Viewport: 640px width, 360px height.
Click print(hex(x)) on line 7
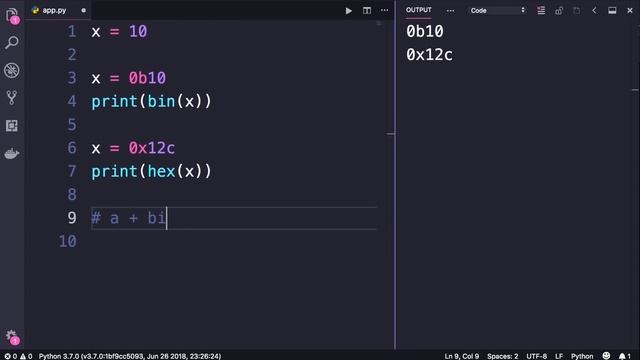click(151, 171)
